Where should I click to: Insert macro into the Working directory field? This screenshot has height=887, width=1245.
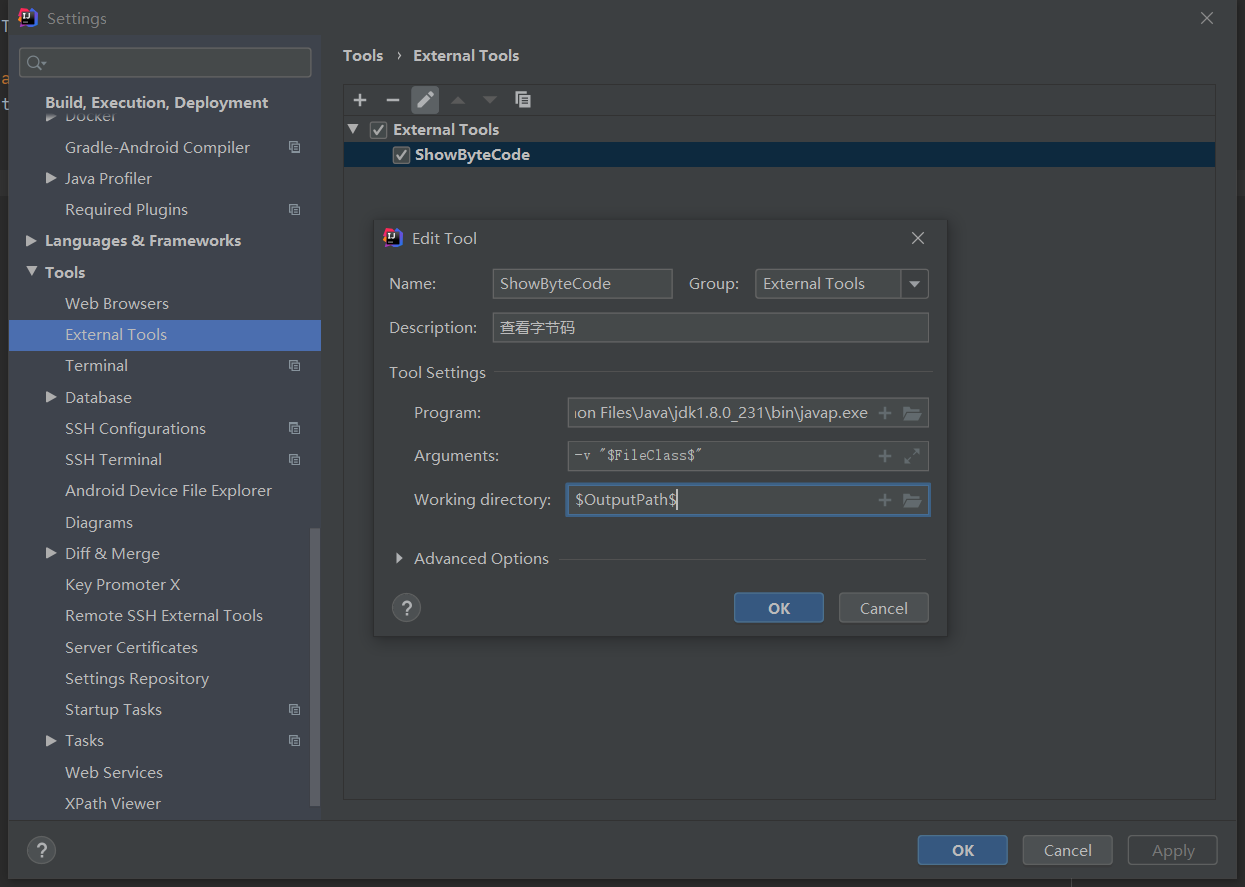pos(885,500)
